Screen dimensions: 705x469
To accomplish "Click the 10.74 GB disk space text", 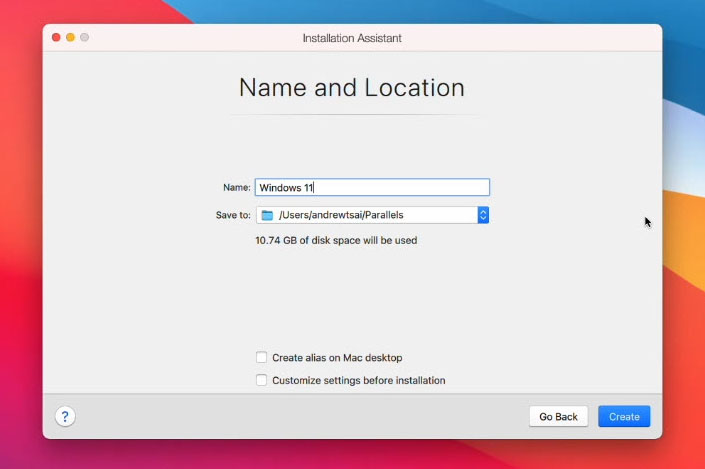I will tap(336, 240).
